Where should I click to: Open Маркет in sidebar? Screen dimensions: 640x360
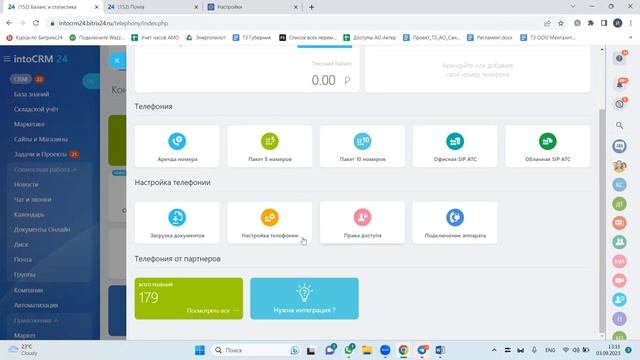pos(24,336)
